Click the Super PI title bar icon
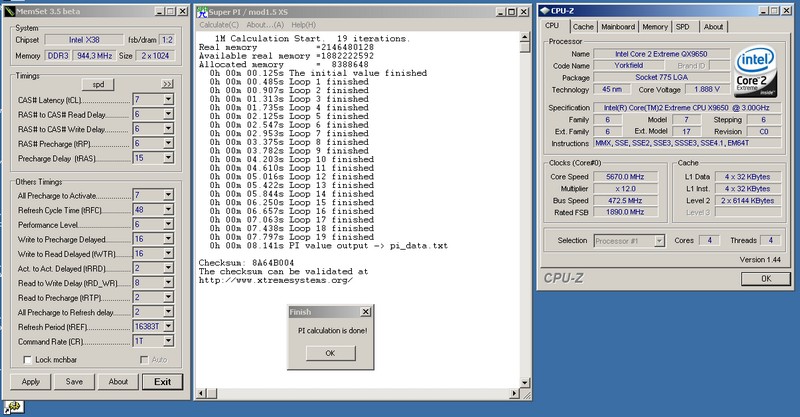800x417 pixels. tap(202, 12)
